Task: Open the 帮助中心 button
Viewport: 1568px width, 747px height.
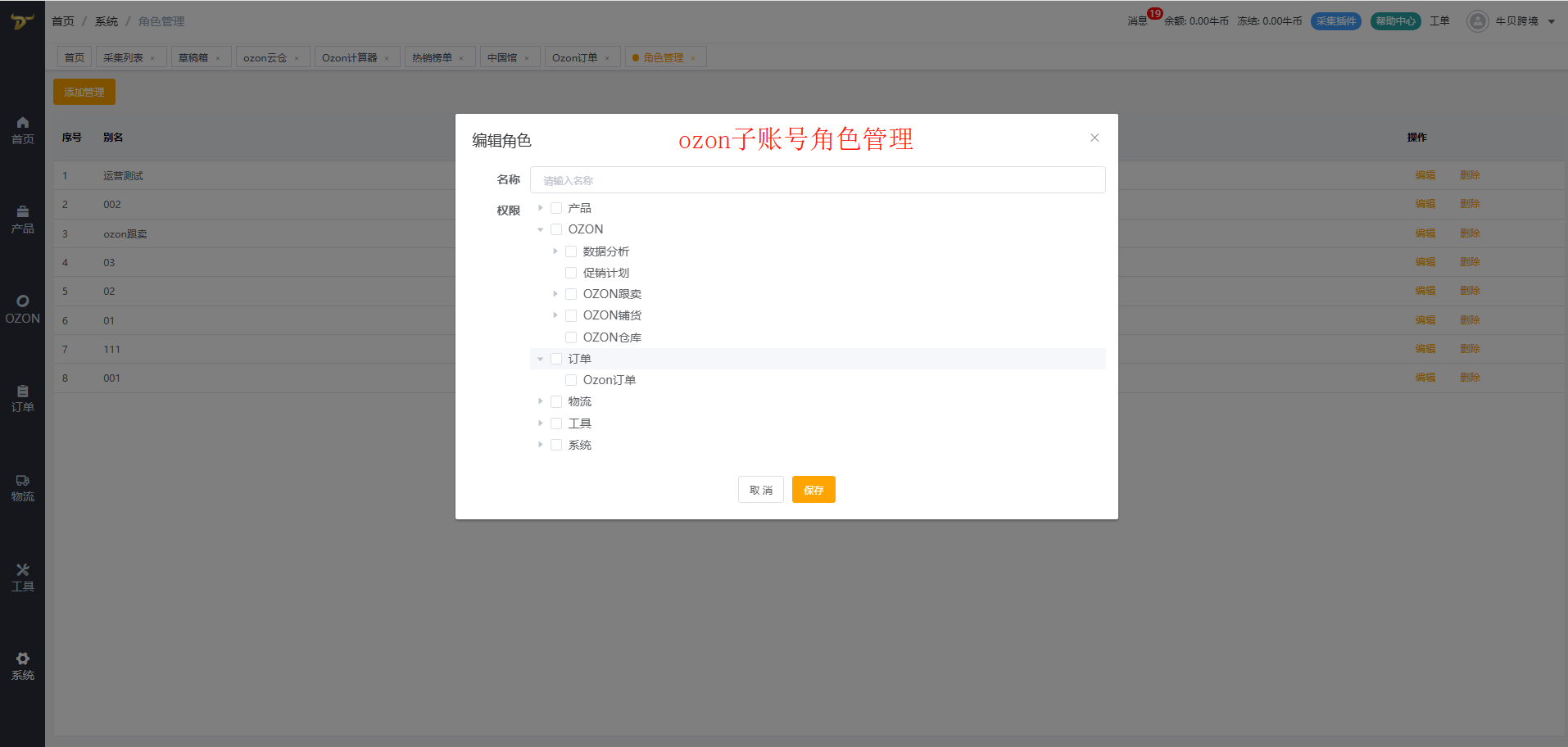Action: (1396, 21)
